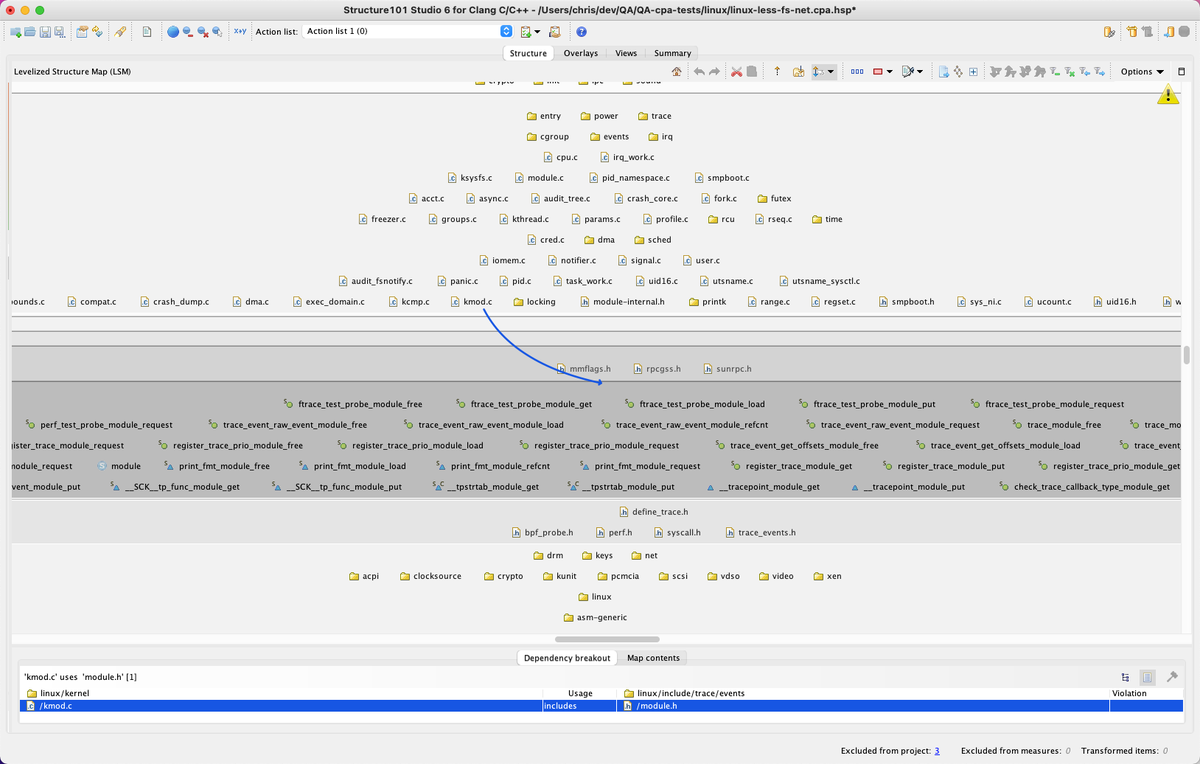Image resolution: width=1200 pixels, height=764 pixels.
Task: Switch to the Structure tab
Action: coord(528,53)
